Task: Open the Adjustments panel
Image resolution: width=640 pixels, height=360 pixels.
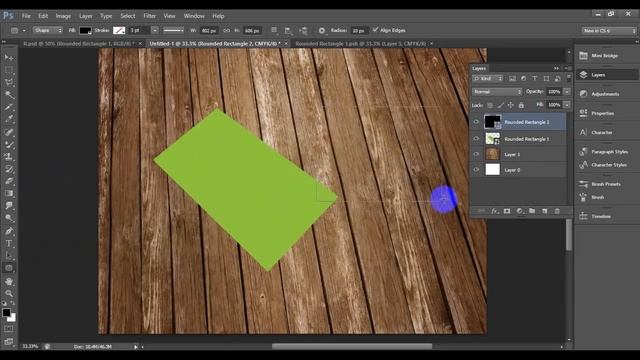Action: tap(606, 94)
